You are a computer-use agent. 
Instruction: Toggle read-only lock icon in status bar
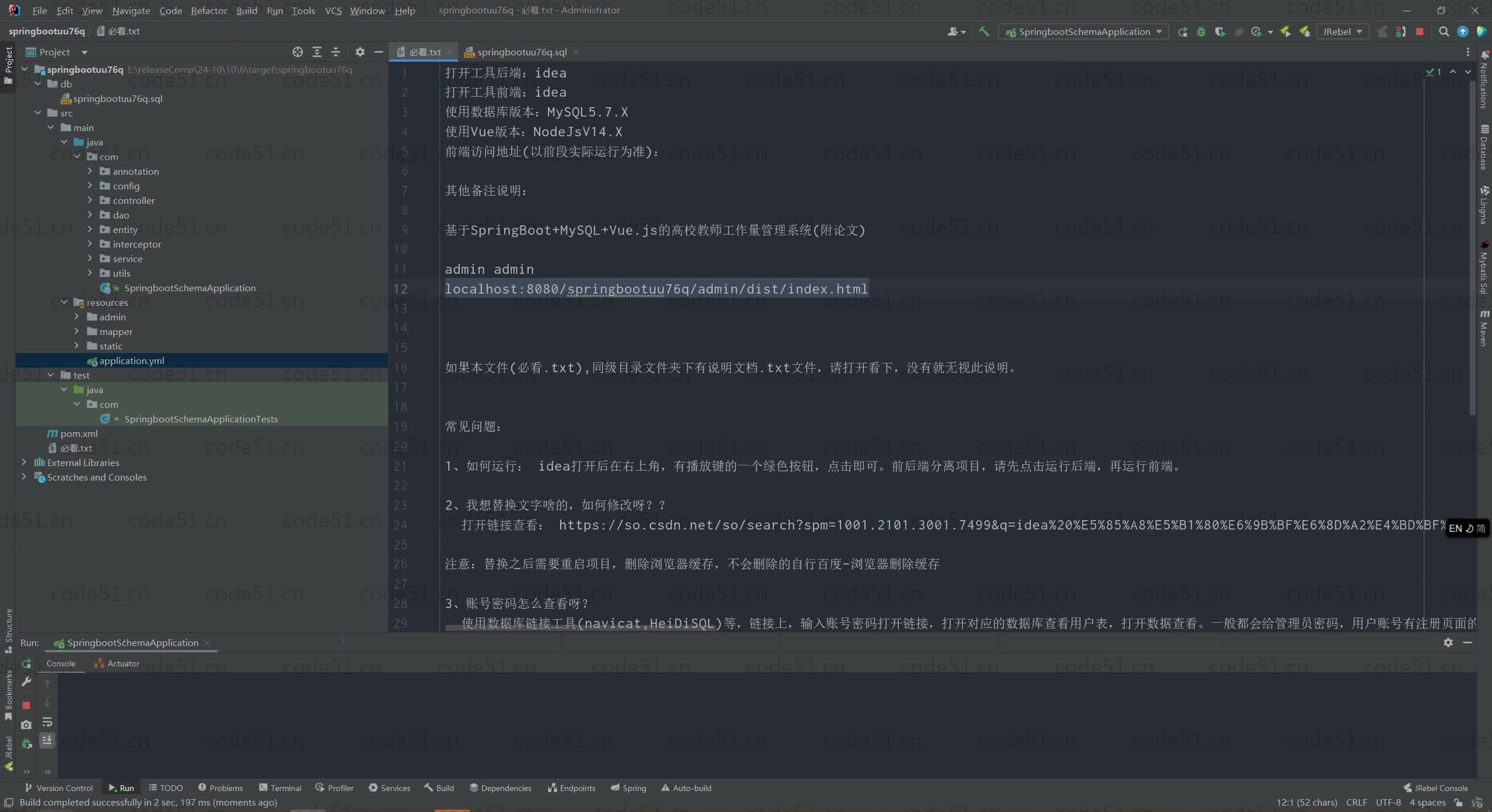[1458, 802]
